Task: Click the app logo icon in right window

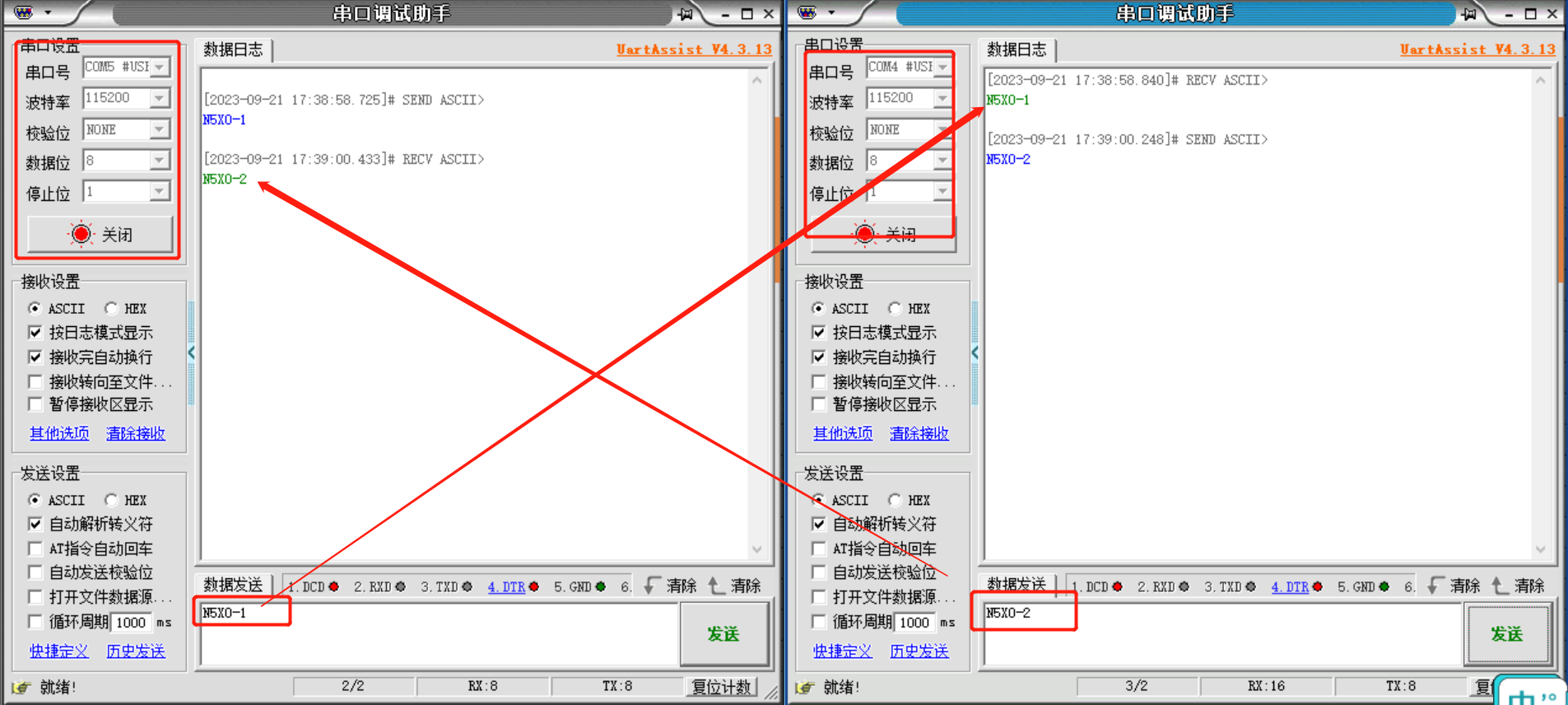Action: click(x=807, y=12)
